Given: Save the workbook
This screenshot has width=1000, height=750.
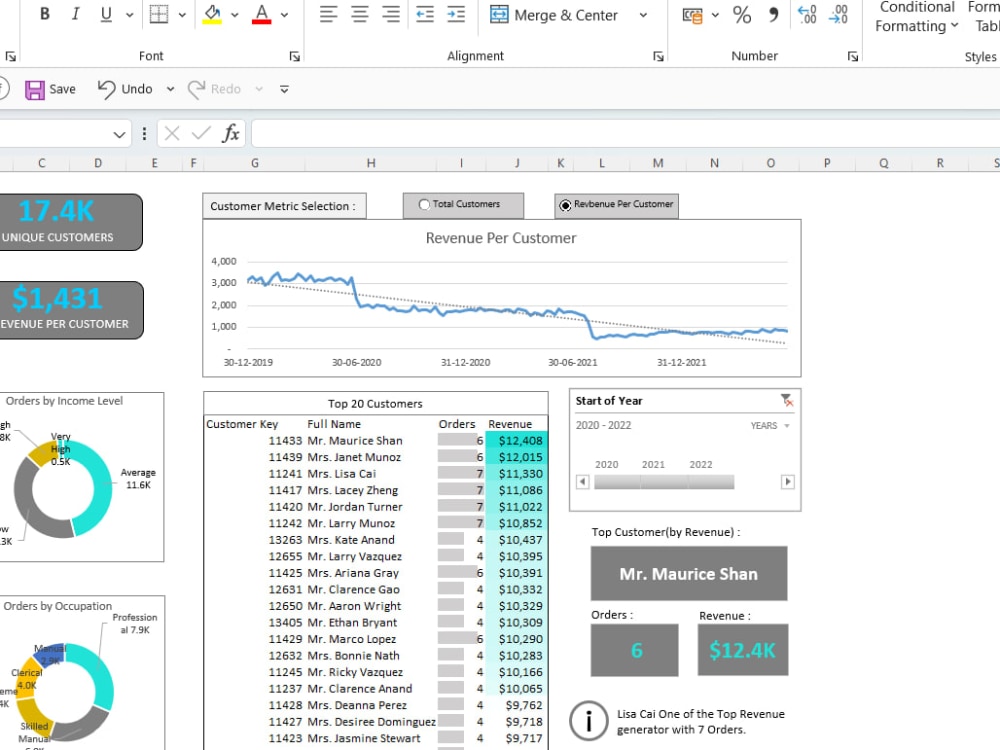Looking at the screenshot, I should [50, 89].
